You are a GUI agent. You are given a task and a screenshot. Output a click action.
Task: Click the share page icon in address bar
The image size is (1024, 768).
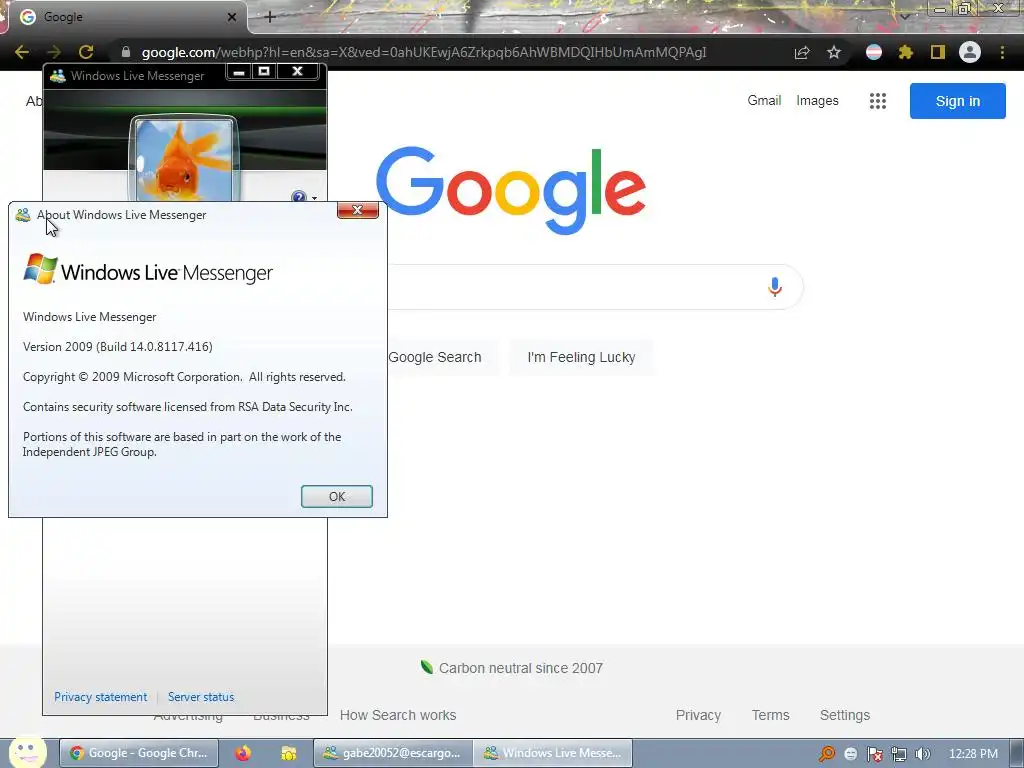[802, 52]
